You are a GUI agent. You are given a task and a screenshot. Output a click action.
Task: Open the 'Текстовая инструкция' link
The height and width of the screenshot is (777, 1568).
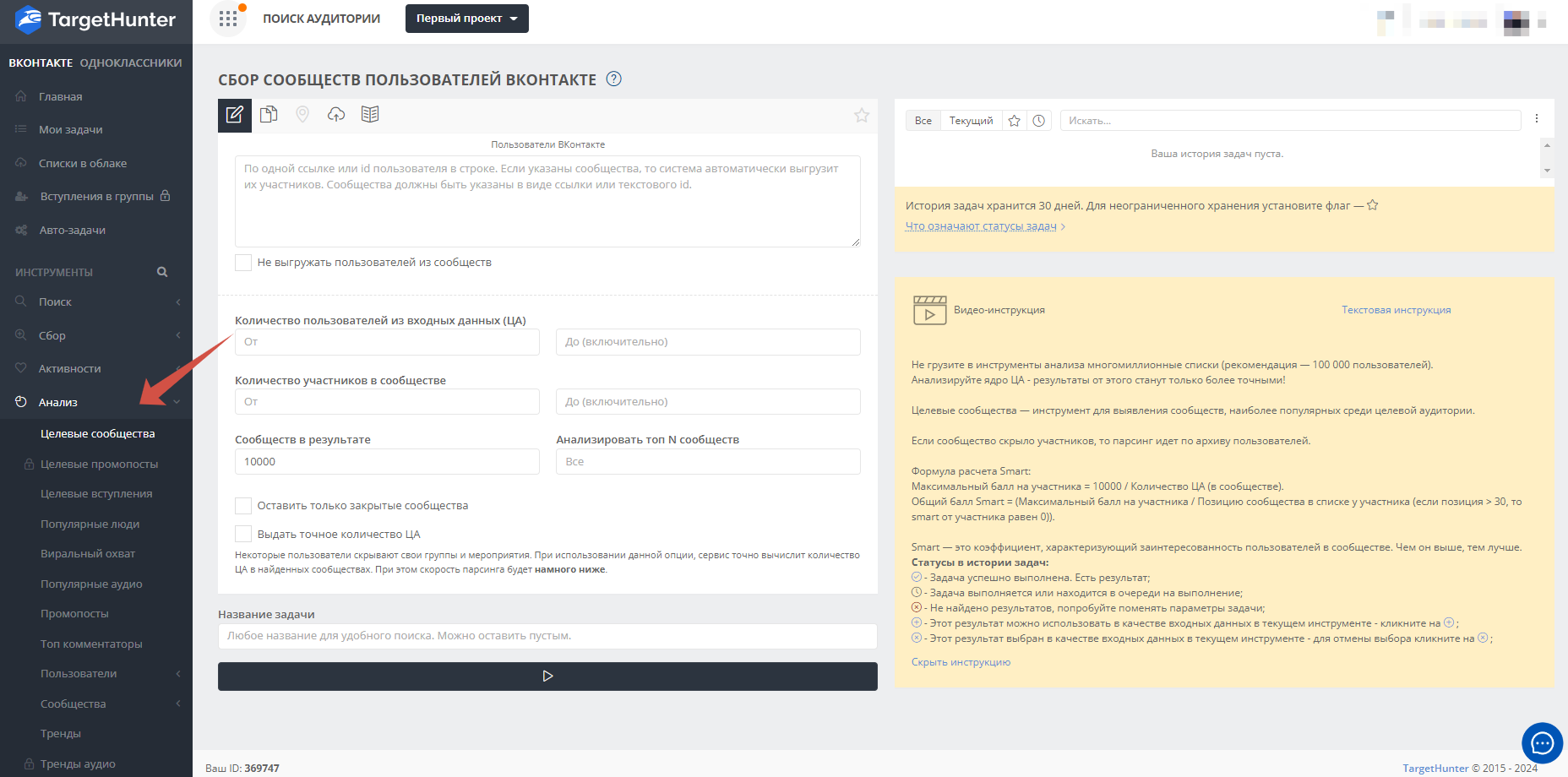point(1396,310)
